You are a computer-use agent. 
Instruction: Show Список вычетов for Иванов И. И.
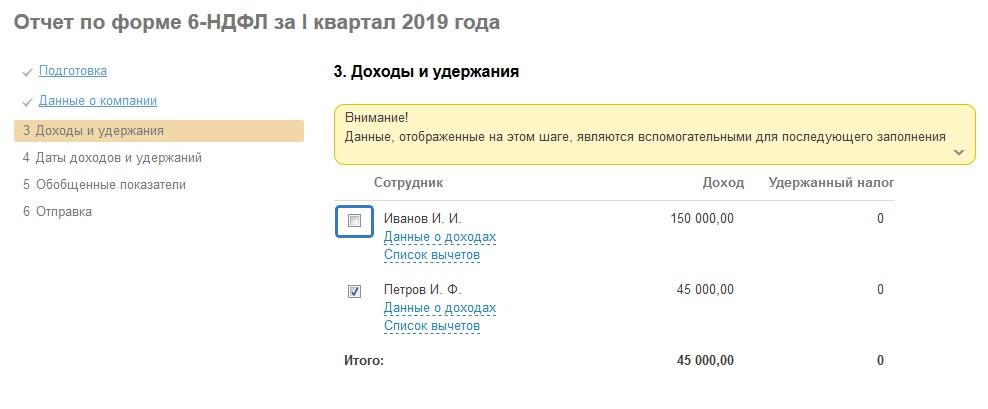[432, 255]
